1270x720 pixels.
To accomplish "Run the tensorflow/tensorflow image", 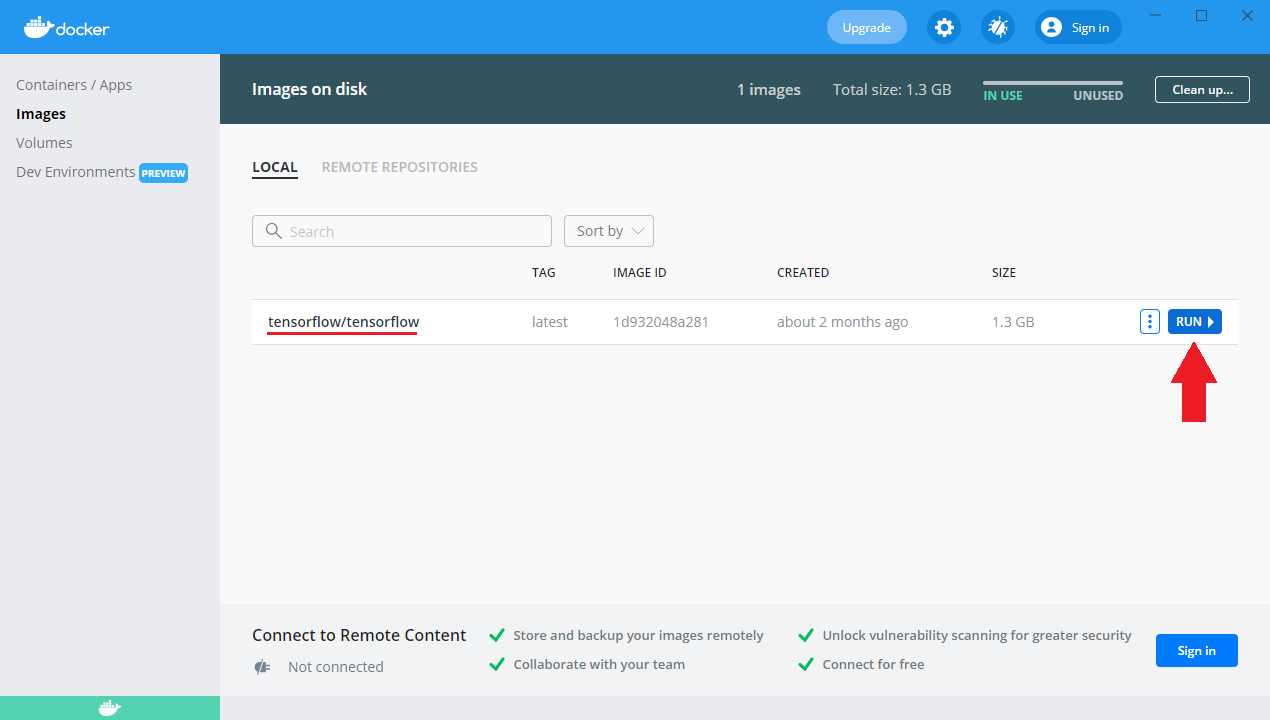I will 1195,322.
